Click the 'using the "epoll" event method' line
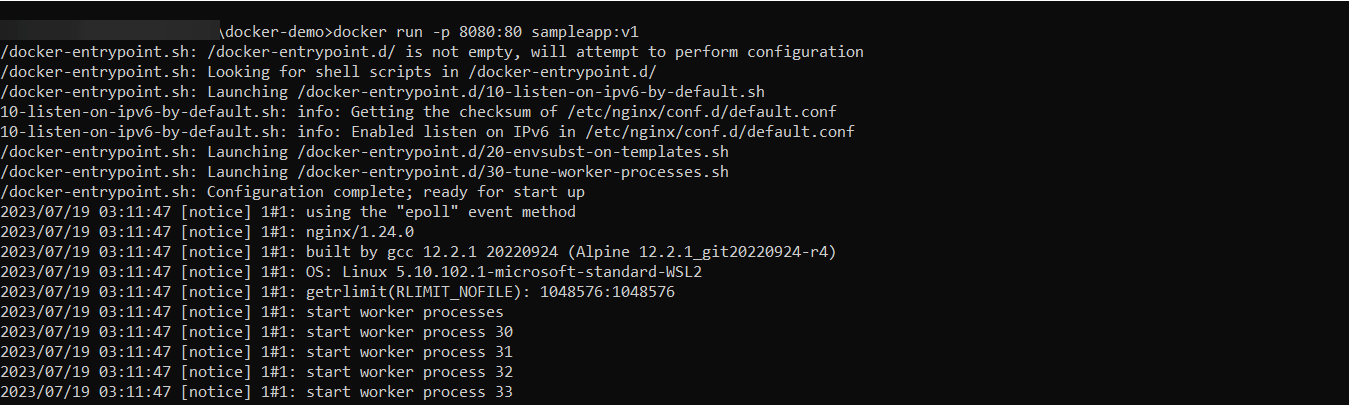Screen dimensions: 1350x405 click(440, 212)
